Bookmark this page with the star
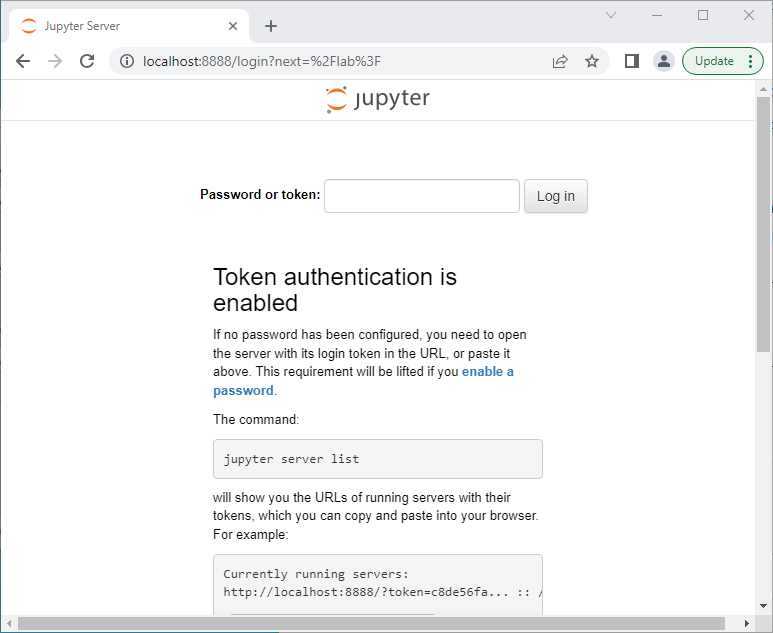773x633 pixels. (x=592, y=61)
